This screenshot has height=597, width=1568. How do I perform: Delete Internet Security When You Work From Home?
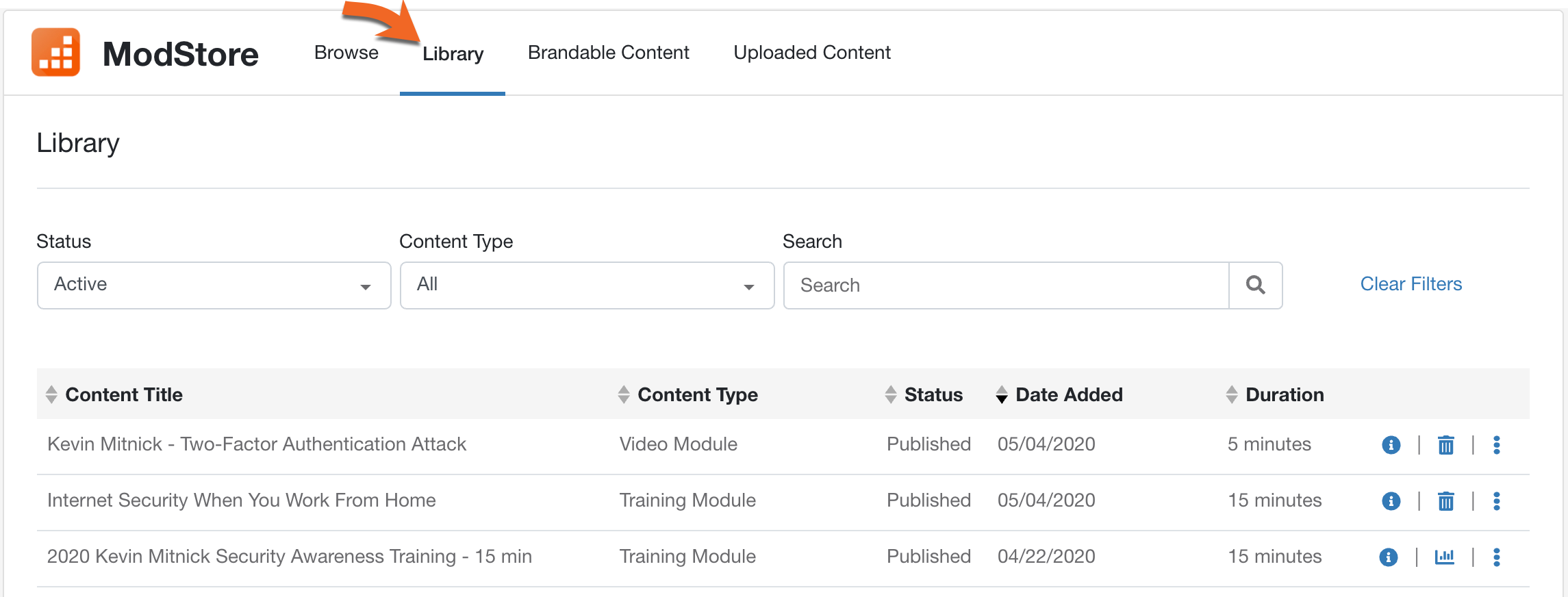point(1445,501)
